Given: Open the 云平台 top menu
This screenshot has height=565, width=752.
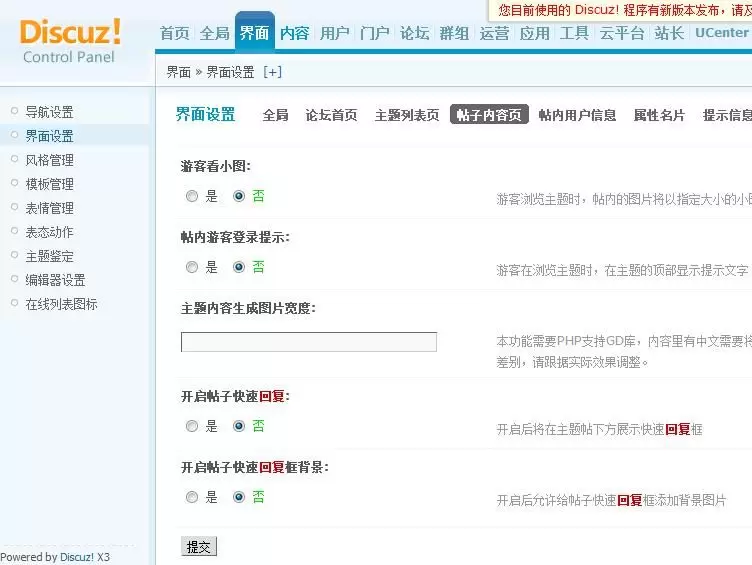Looking at the screenshot, I should coord(622,33).
